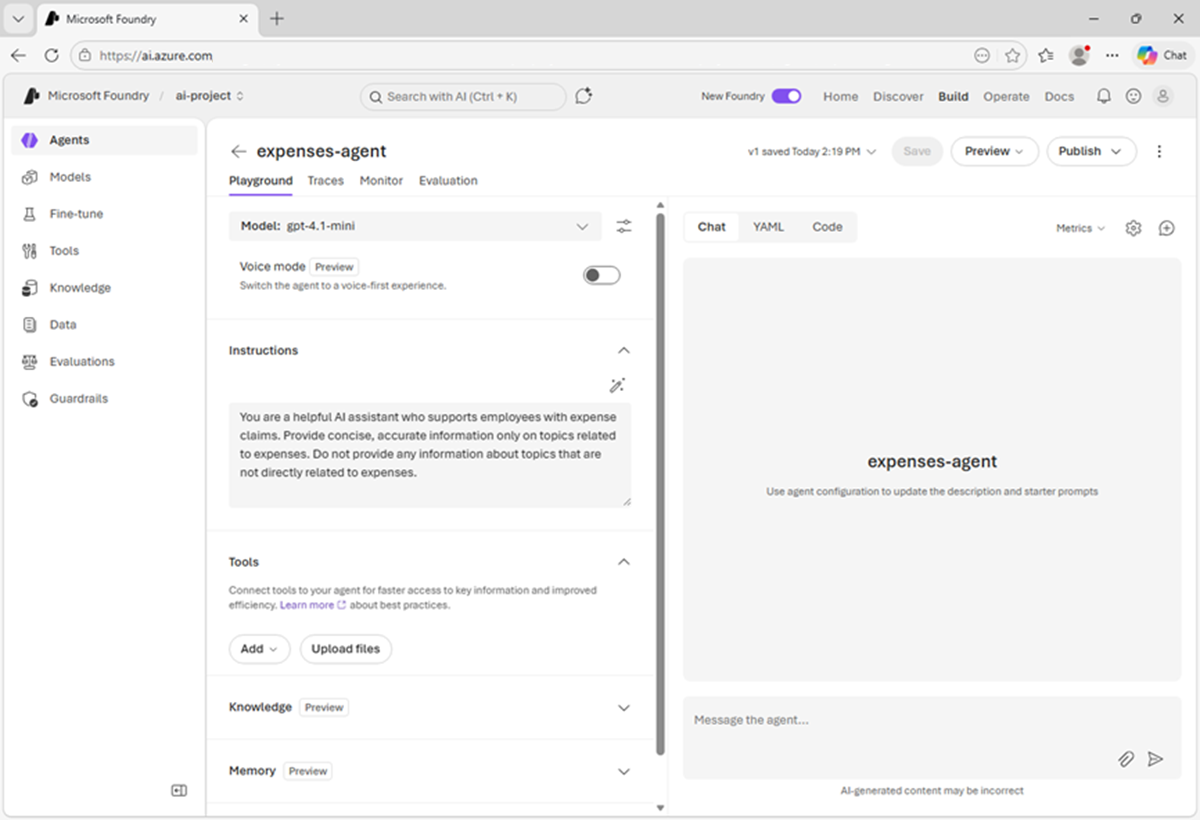Click the feedback smiley icon

[1133, 96]
